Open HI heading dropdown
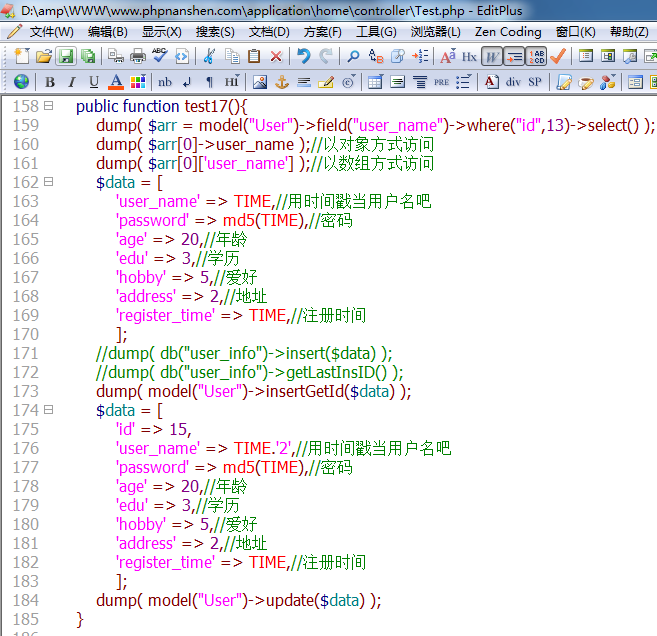The height and width of the screenshot is (636, 657). [x=232, y=82]
